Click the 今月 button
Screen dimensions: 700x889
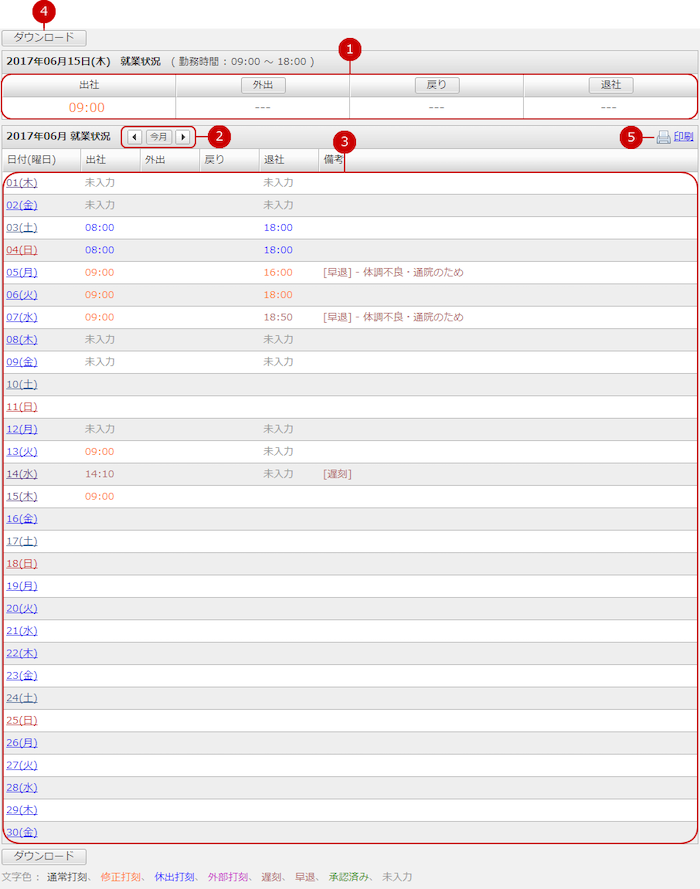tap(158, 136)
